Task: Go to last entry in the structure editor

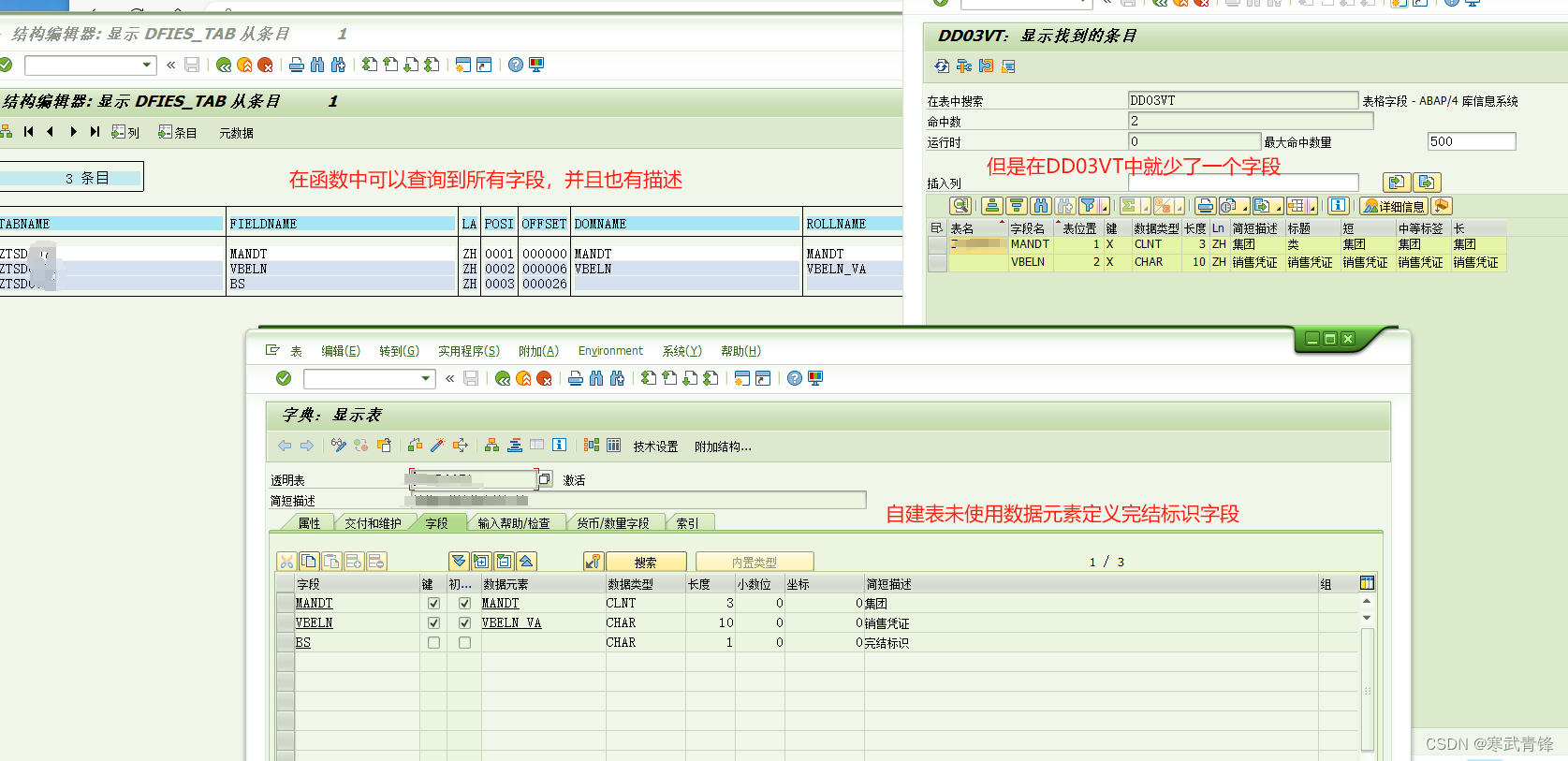Action: (x=95, y=132)
